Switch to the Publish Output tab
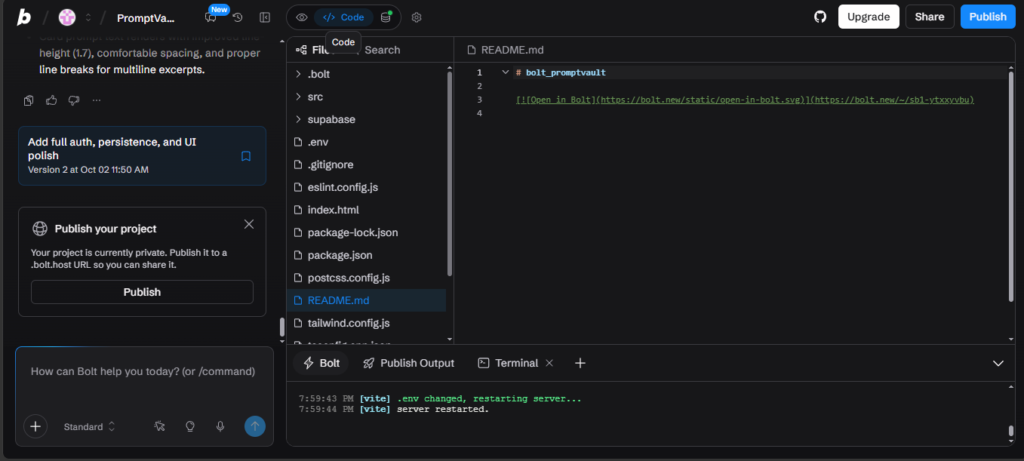 [409, 363]
